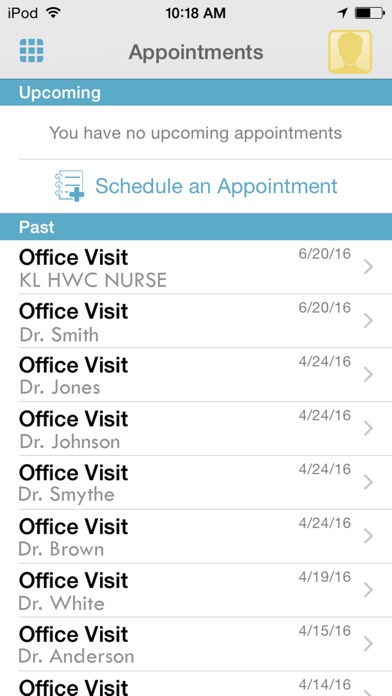The width and height of the screenshot is (392, 696).
Task: Tap the schedule appointment clipboard icon
Action: (x=70, y=186)
